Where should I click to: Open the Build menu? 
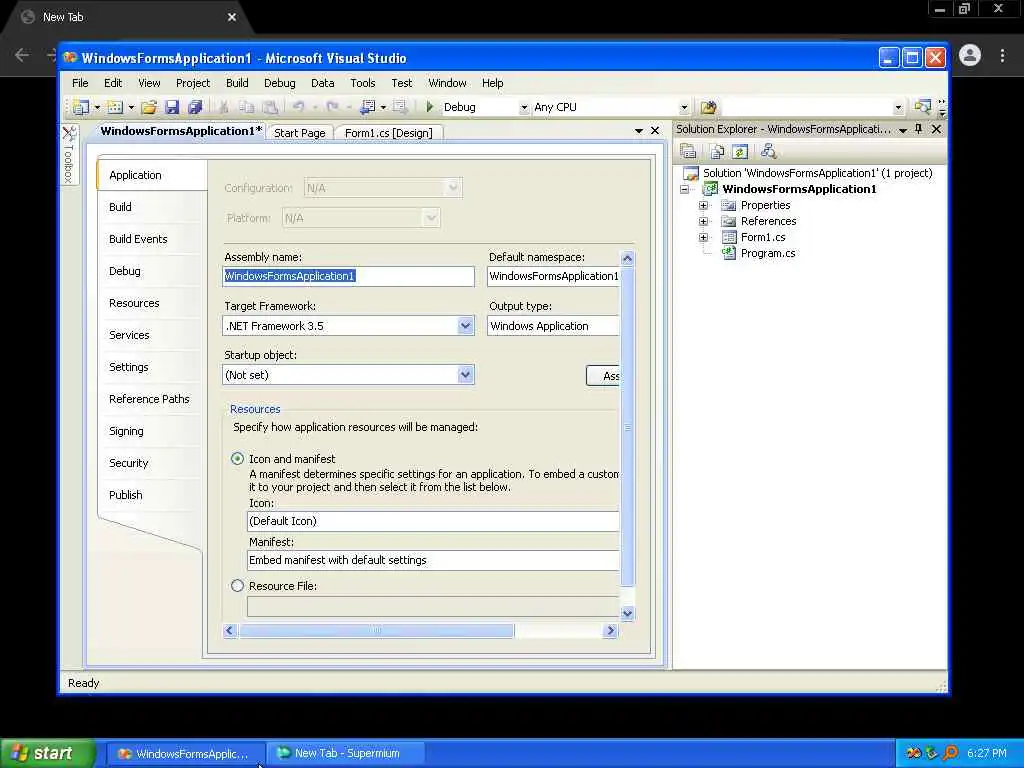click(237, 83)
